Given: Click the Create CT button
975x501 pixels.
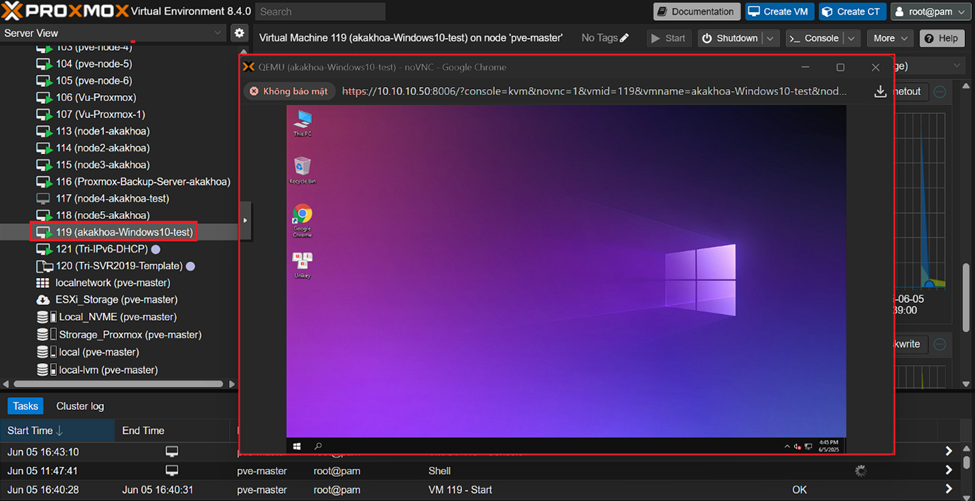Looking at the screenshot, I should click(851, 12).
